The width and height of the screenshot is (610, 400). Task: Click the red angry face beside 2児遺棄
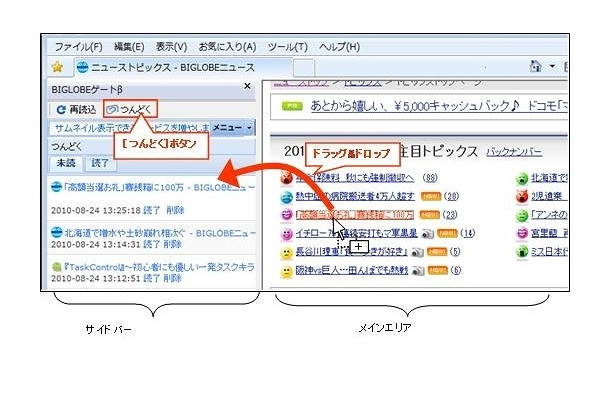[x=522, y=196]
